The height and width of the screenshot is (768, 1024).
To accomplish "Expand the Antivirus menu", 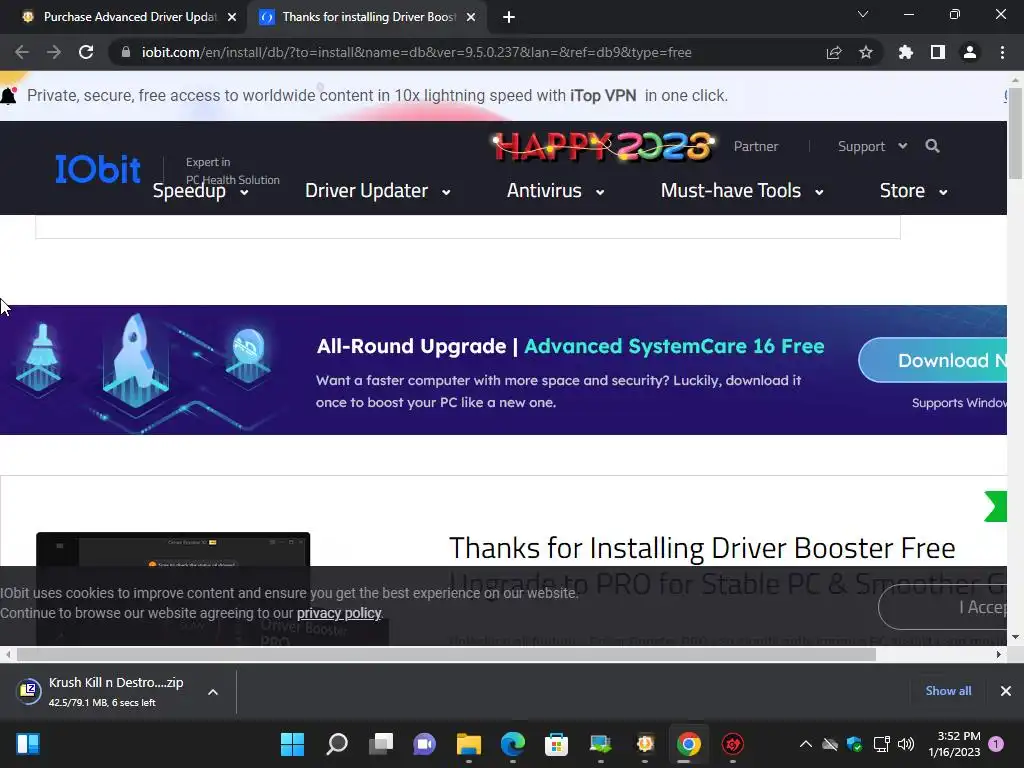I will tap(555, 191).
